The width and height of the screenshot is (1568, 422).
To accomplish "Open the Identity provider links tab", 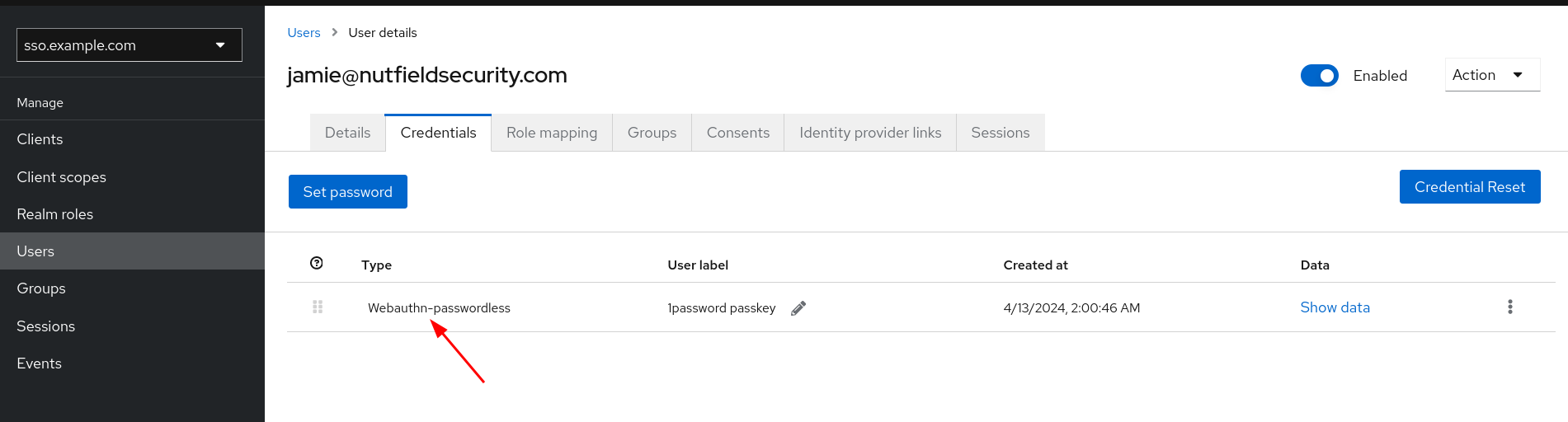I will 869,133.
